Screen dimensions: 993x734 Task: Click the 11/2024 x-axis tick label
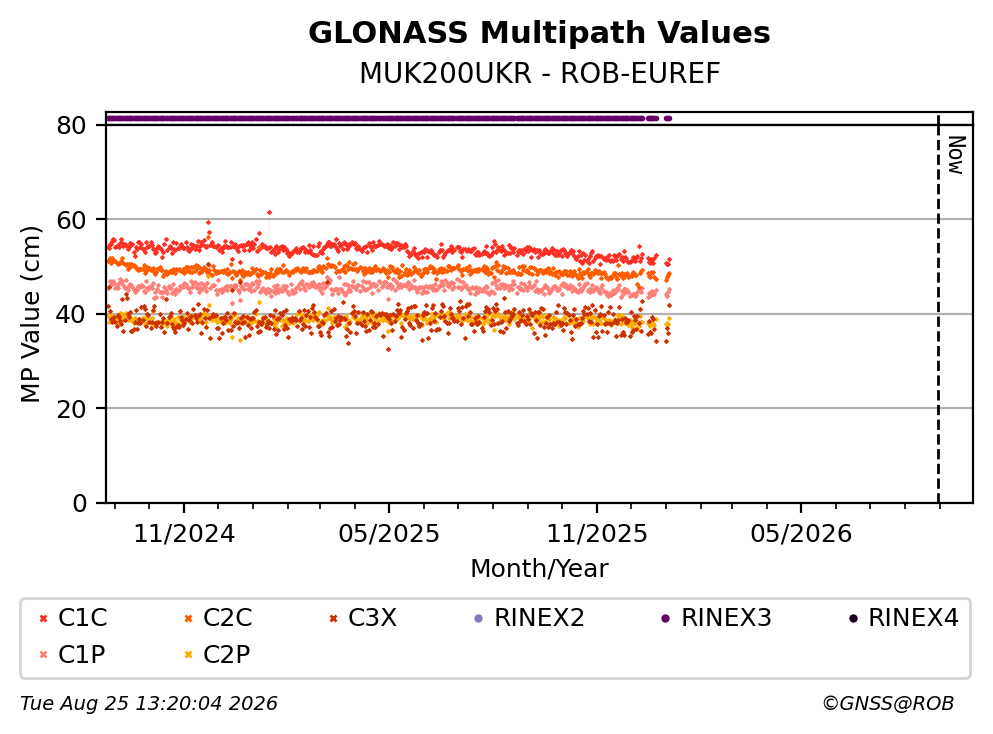(x=184, y=533)
